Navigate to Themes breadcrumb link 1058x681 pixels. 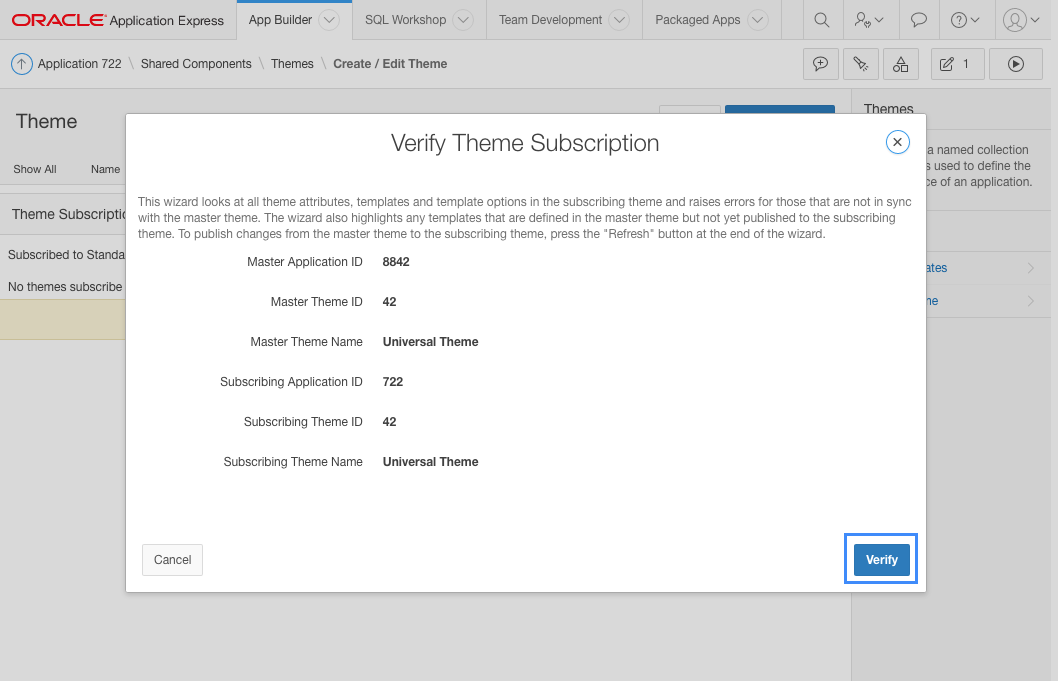pos(292,64)
